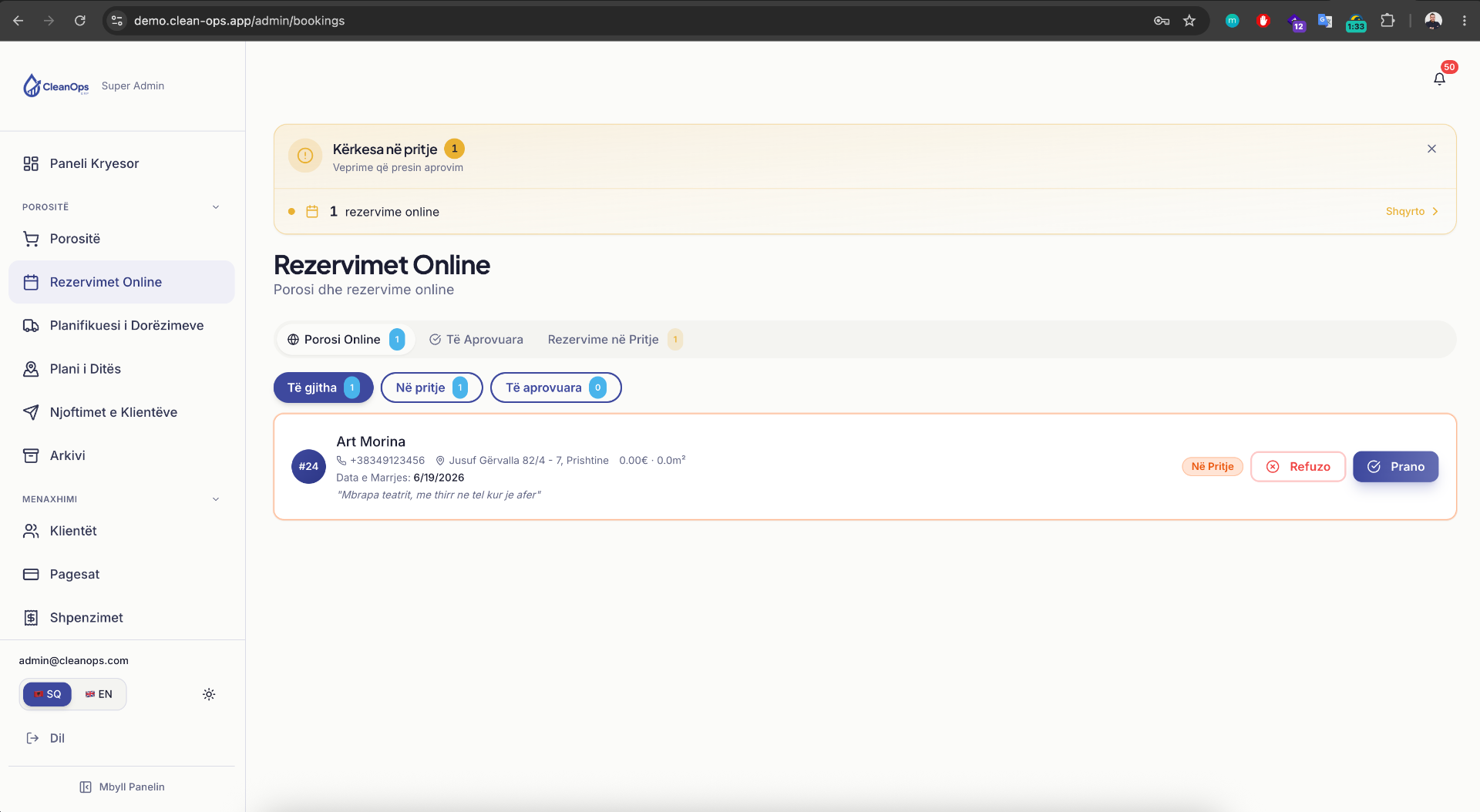Open Plani i Ditës
This screenshot has width=1480, height=812.
(122, 369)
